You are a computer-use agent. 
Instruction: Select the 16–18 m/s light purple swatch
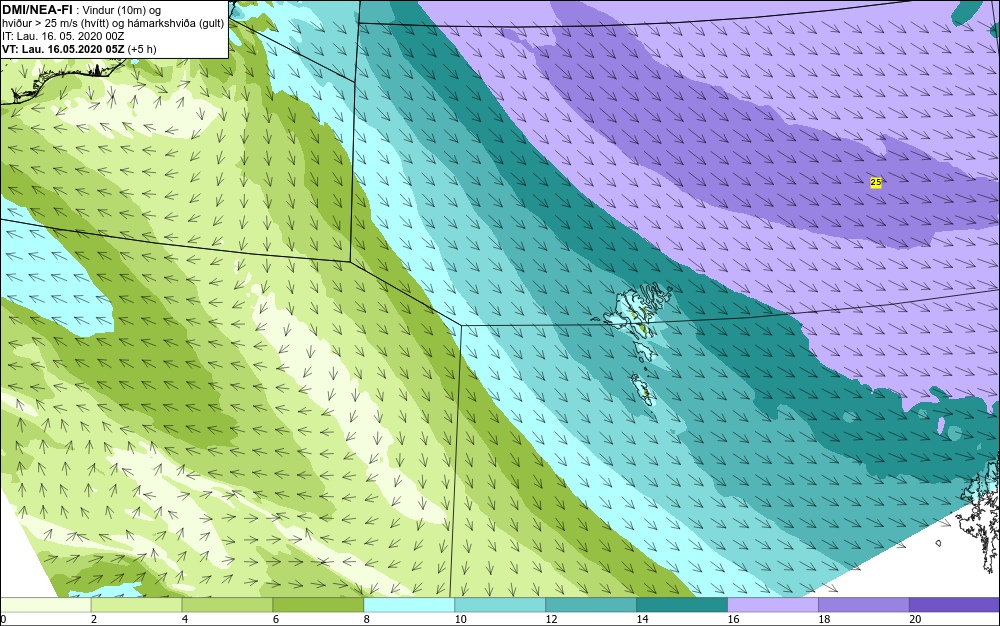pyautogui.click(x=772, y=604)
